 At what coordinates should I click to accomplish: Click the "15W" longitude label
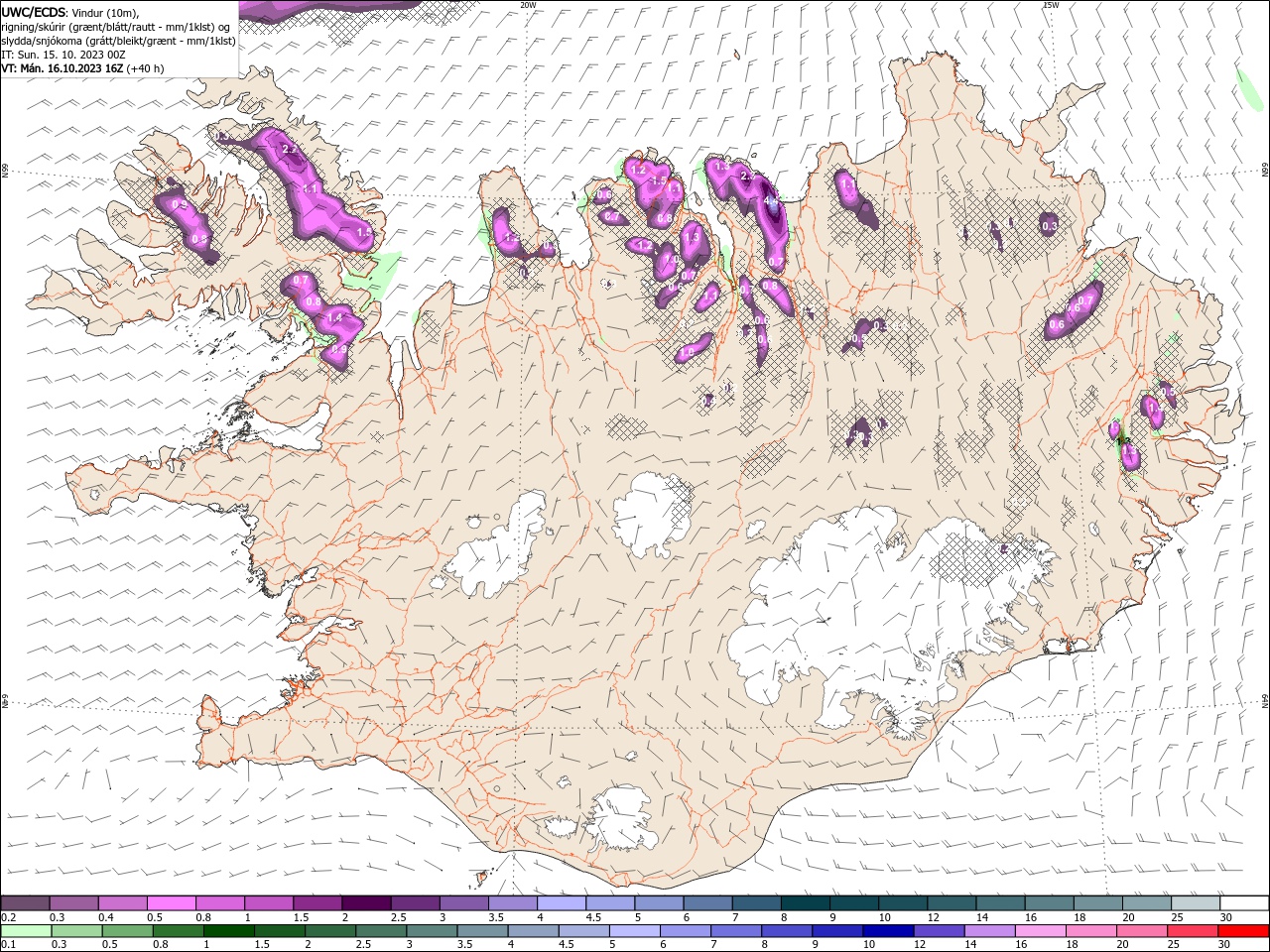pos(1051,5)
